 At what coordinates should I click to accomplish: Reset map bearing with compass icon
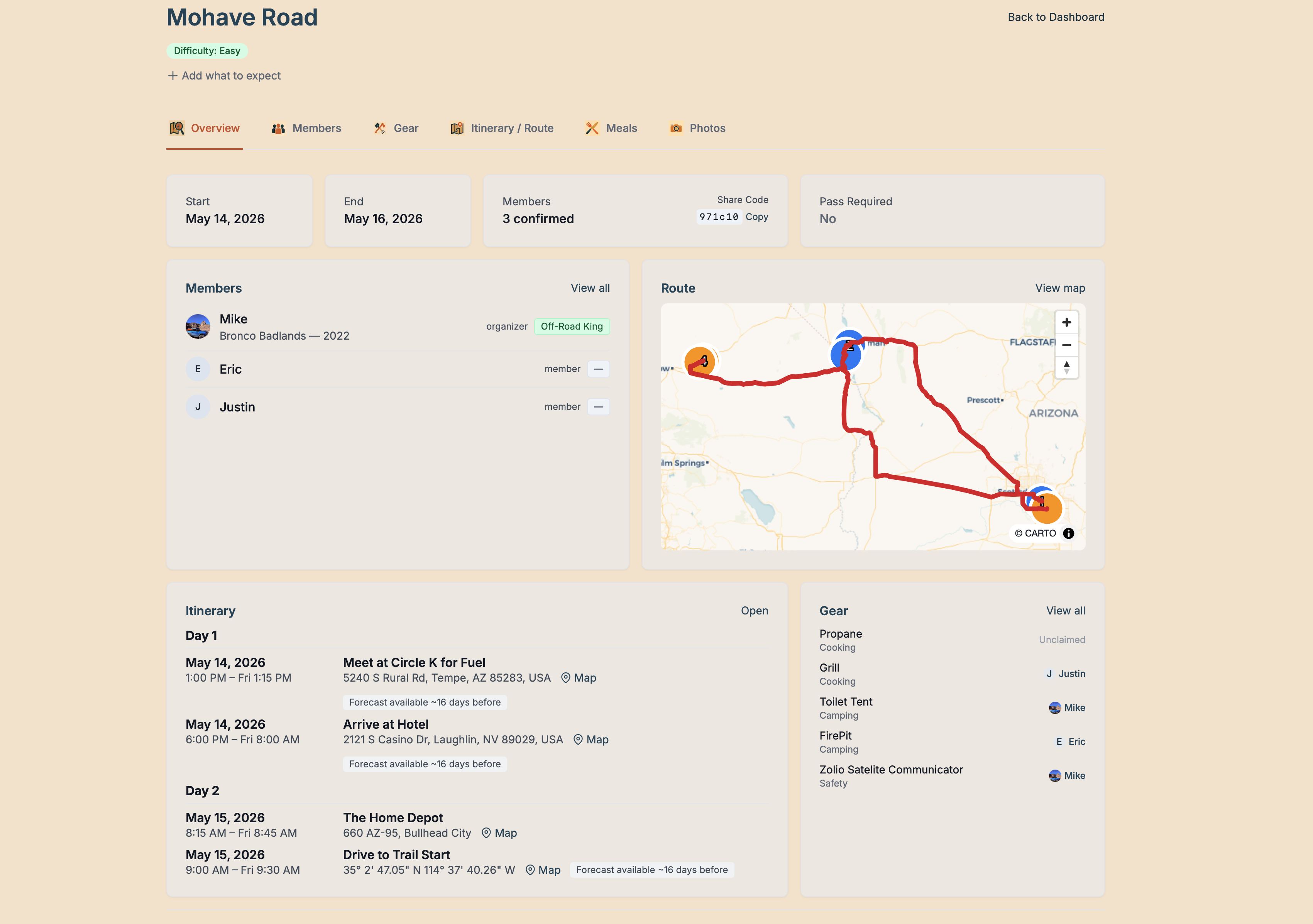pos(1066,367)
